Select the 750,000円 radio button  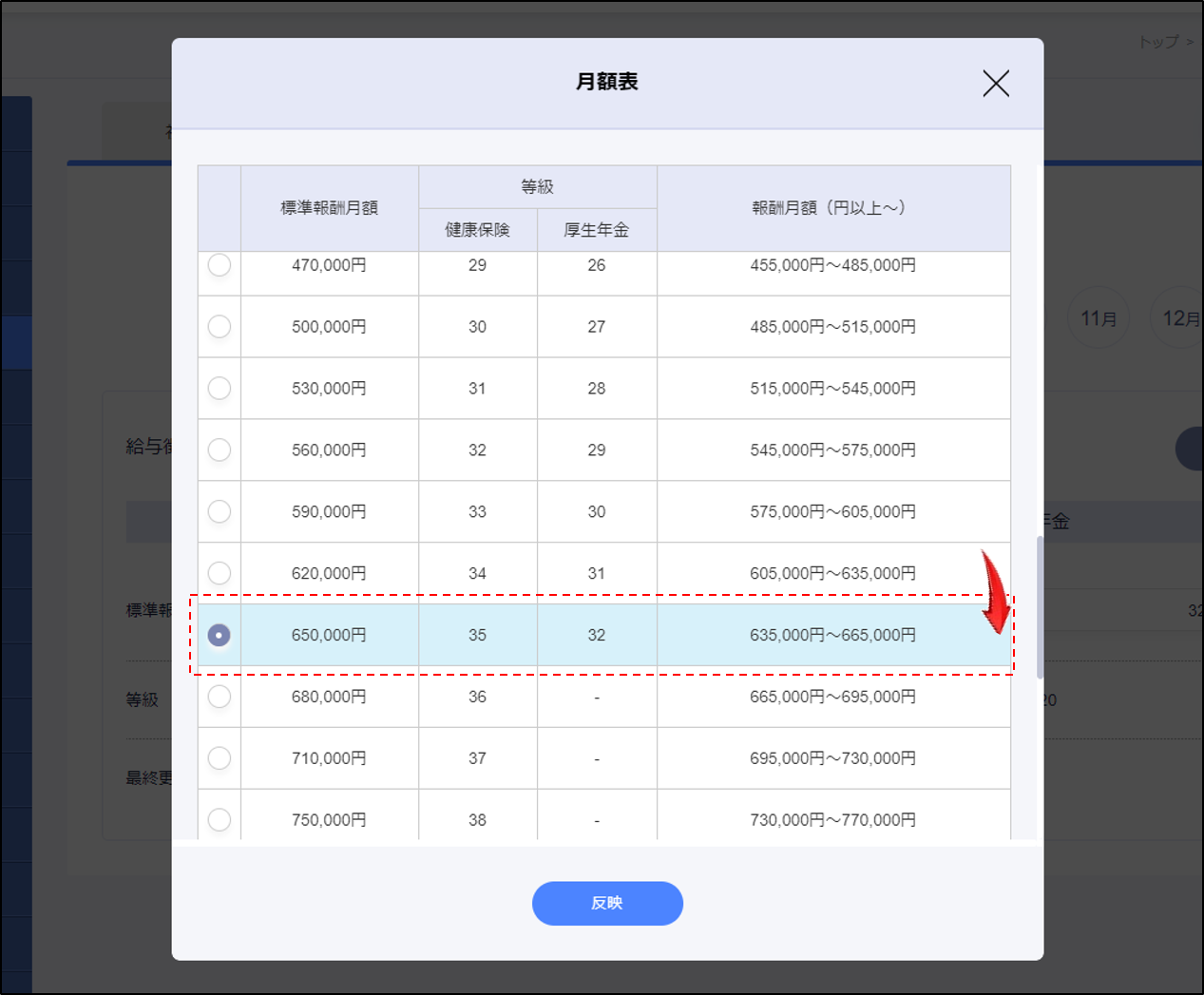tap(220, 819)
